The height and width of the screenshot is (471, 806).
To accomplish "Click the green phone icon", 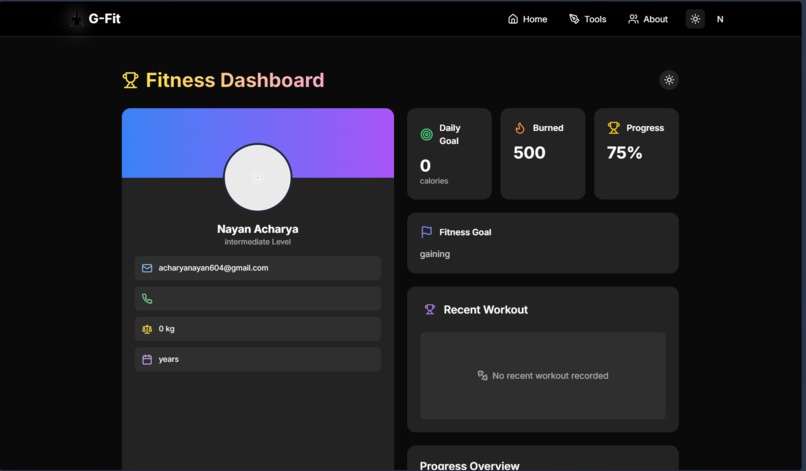I will [147, 298].
